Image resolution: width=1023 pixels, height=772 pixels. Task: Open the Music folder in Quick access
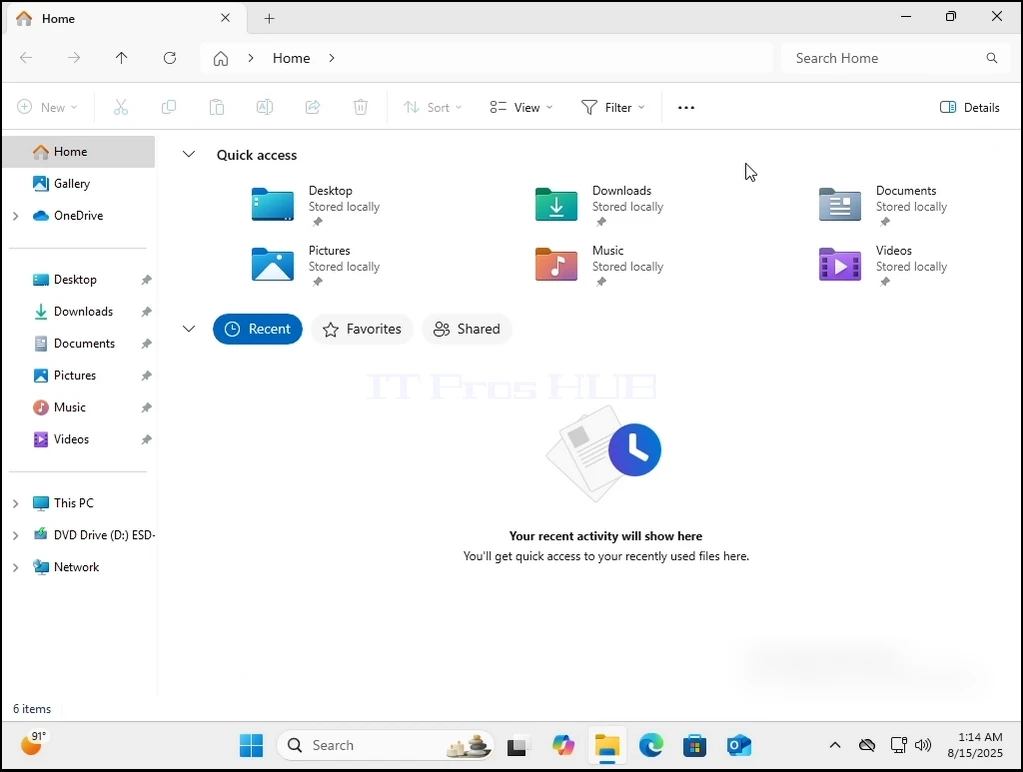[600, 265]
